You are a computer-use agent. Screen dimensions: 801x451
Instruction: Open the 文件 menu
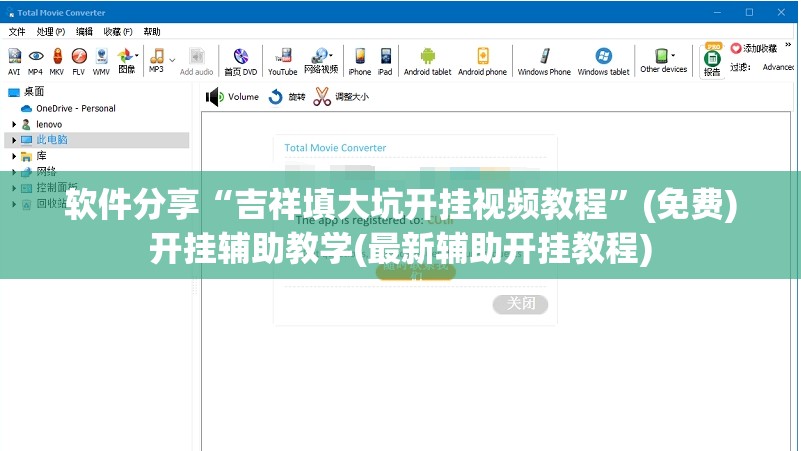pyautogui.click(x=17, y=32)
